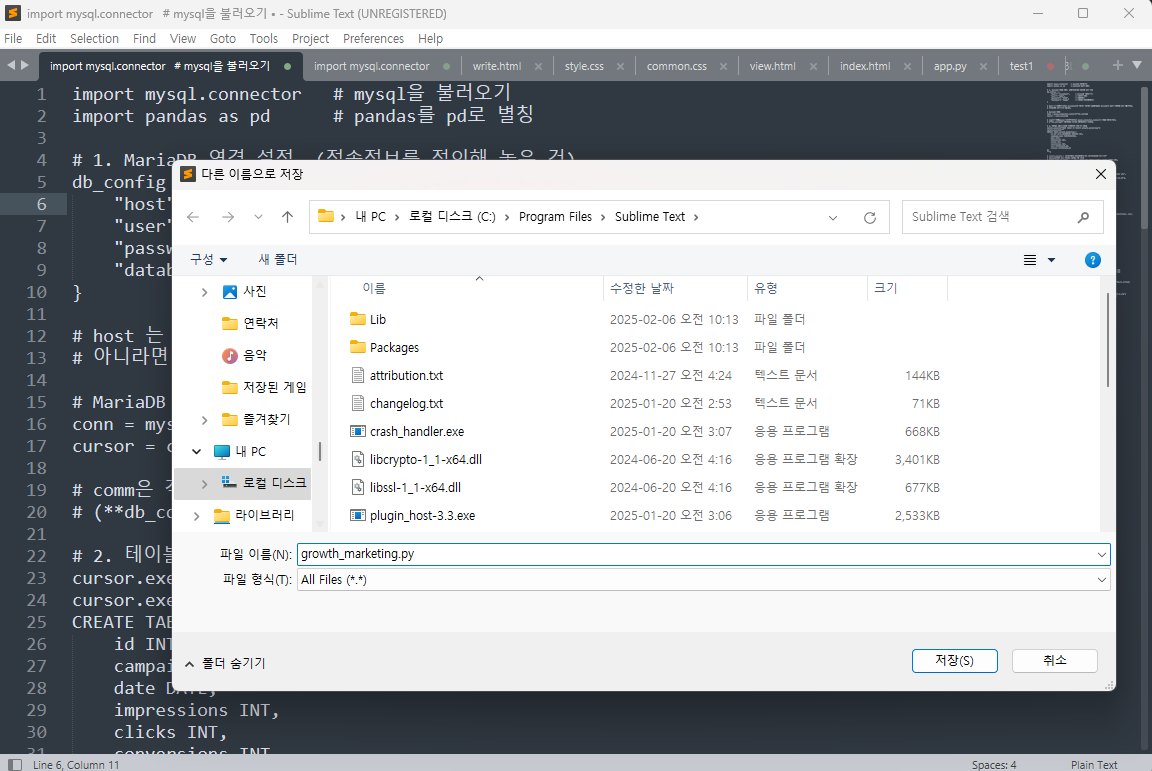Sort files by 이름 column header
The height and width of the screenshot is (771, 1152).
click(x=374, y=288)
